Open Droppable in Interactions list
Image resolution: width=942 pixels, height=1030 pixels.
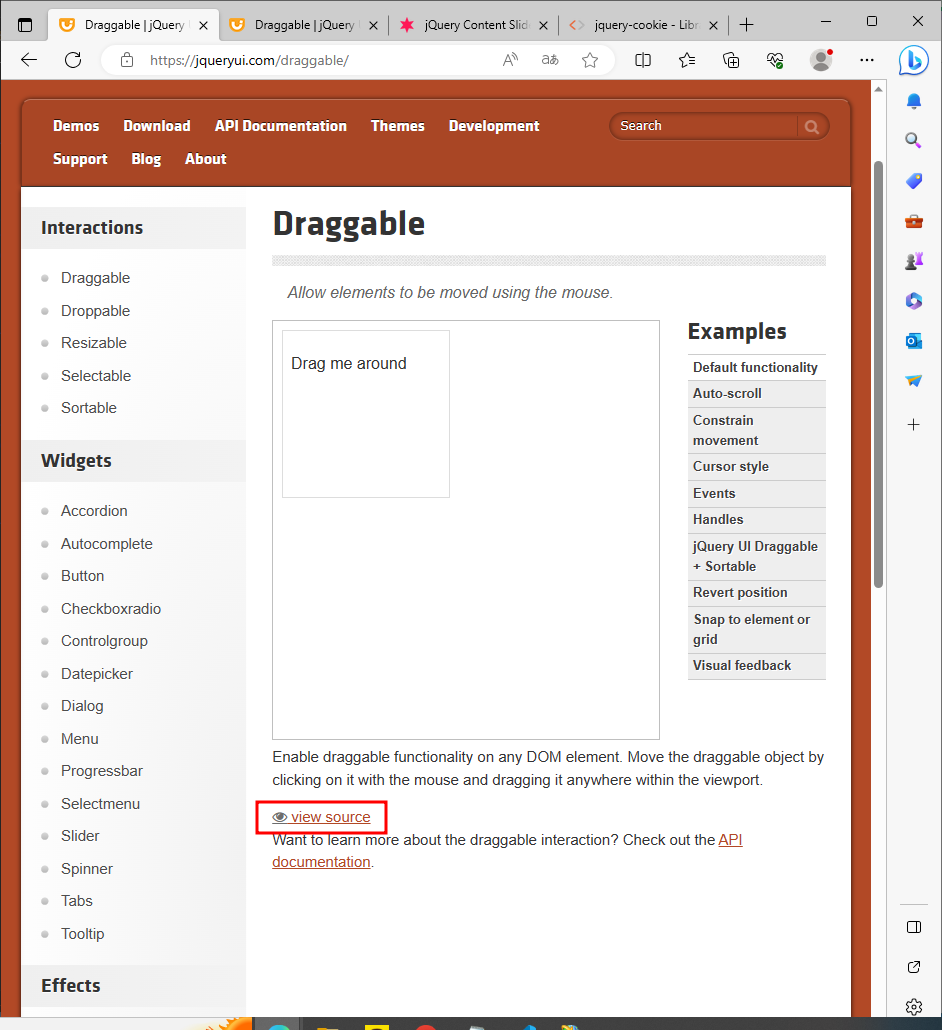coord(95,311)
